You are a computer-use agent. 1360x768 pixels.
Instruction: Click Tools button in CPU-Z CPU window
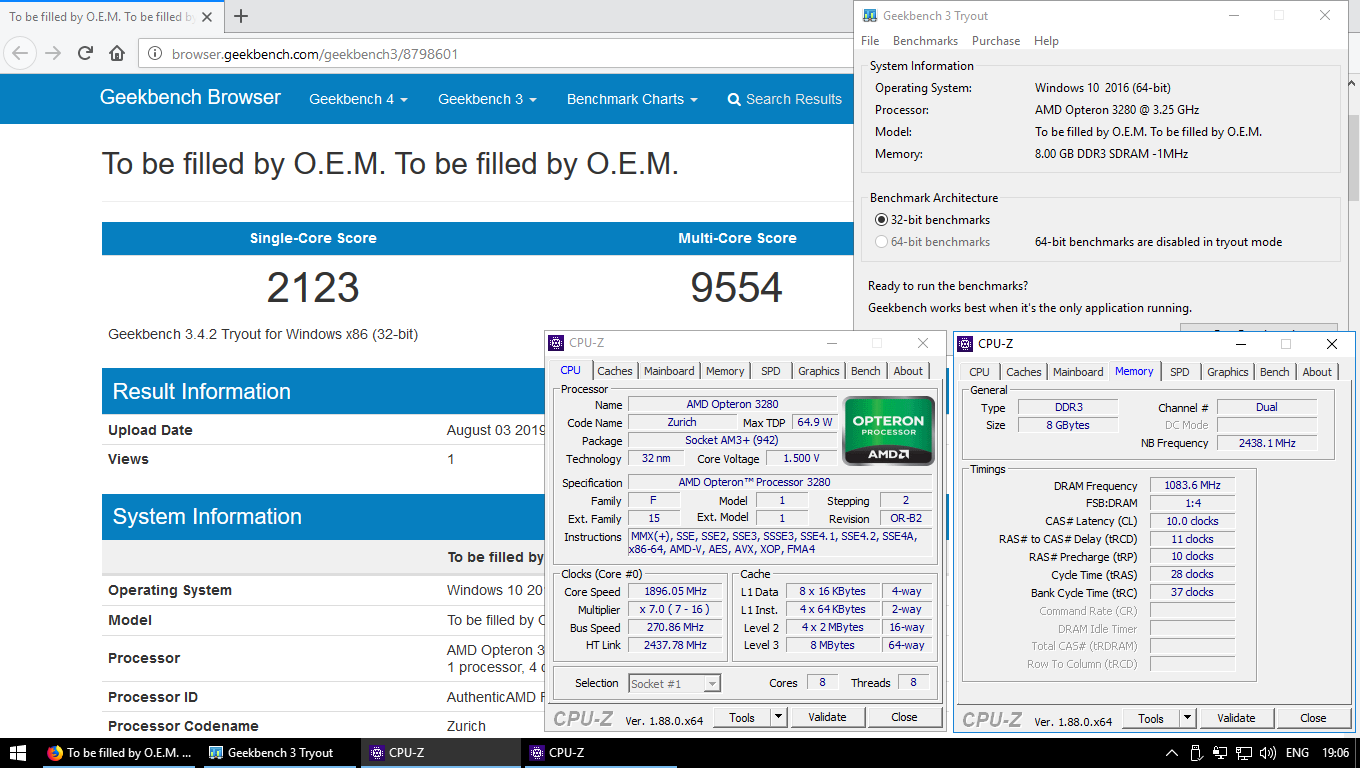pyautogui.click(x=742, y=717)
